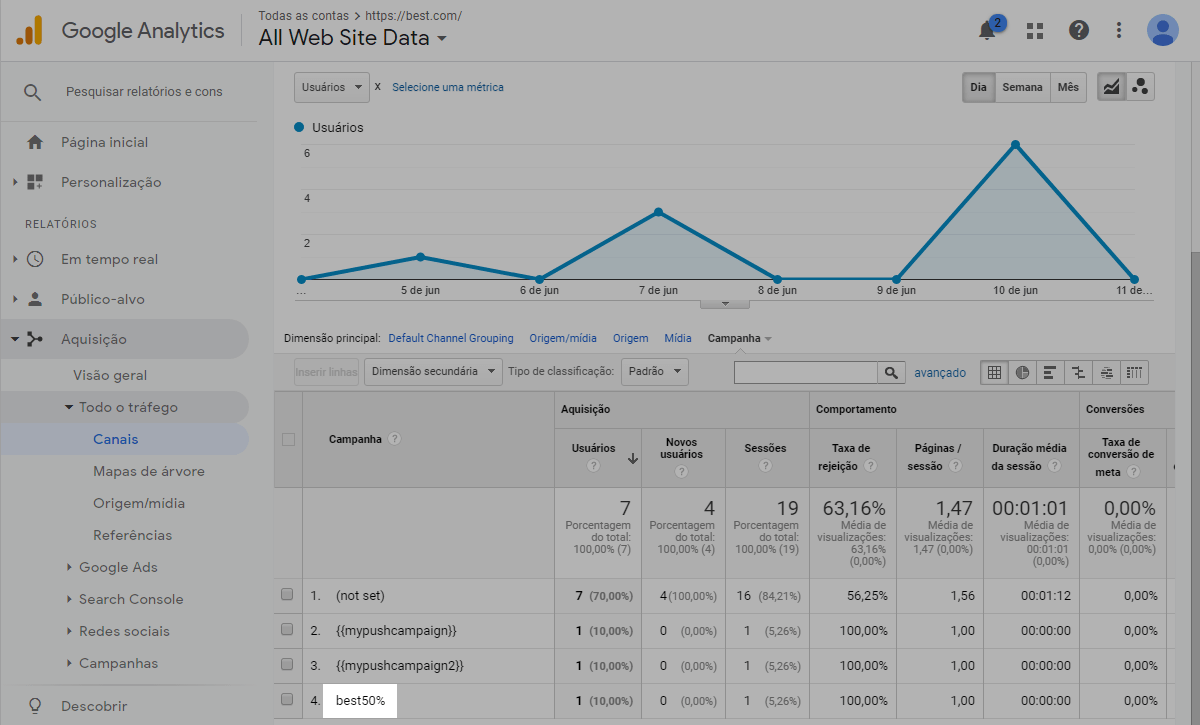The height and width of the screenshot is (725, 1200).
Task: Set the chart granularity to Dia
Action: (x=978, y=87)
